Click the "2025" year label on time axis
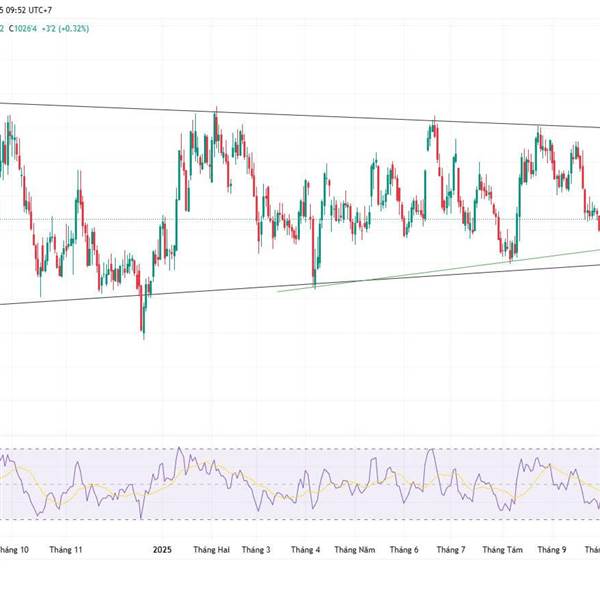 click(x=162, y=549)
